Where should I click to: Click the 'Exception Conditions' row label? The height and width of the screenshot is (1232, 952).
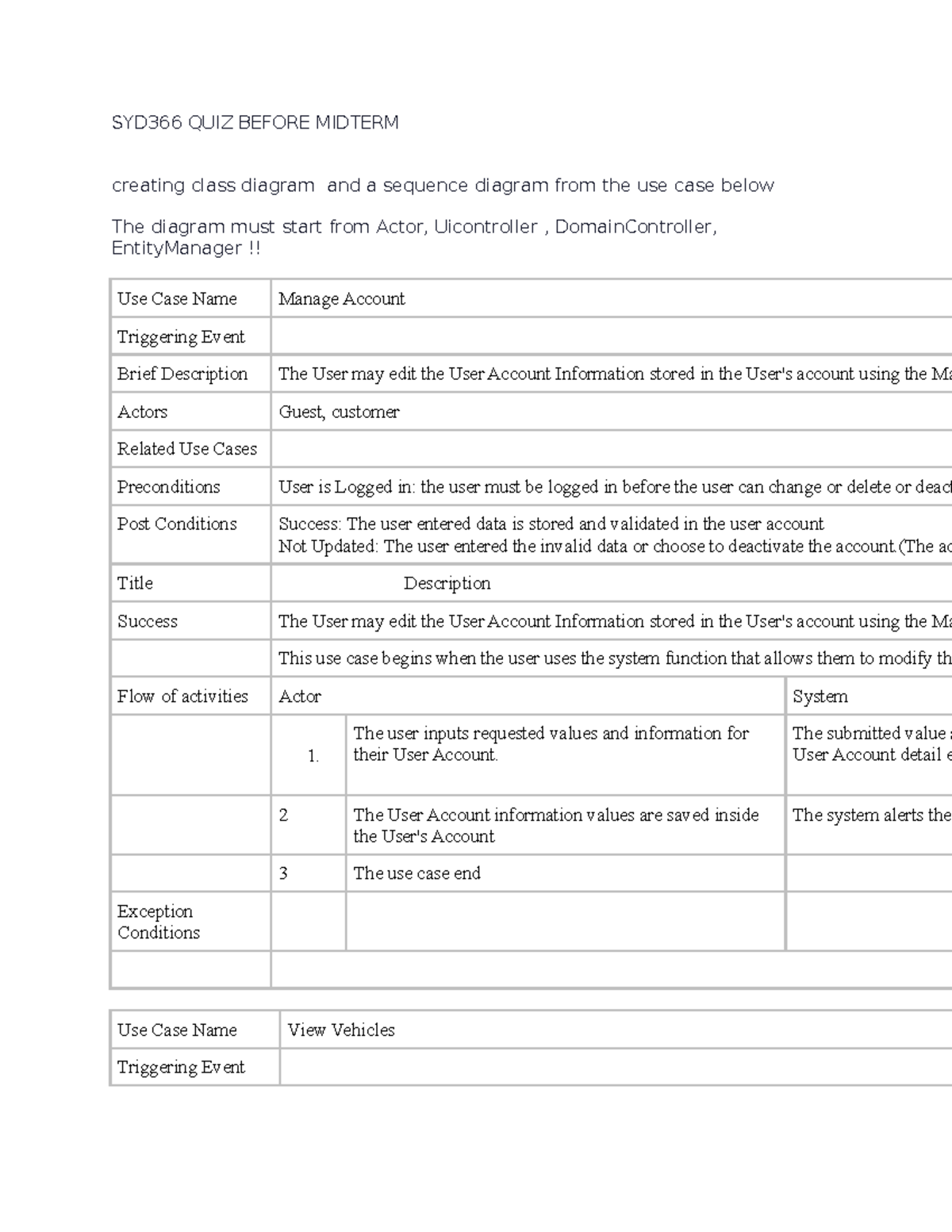click(159, 922)
